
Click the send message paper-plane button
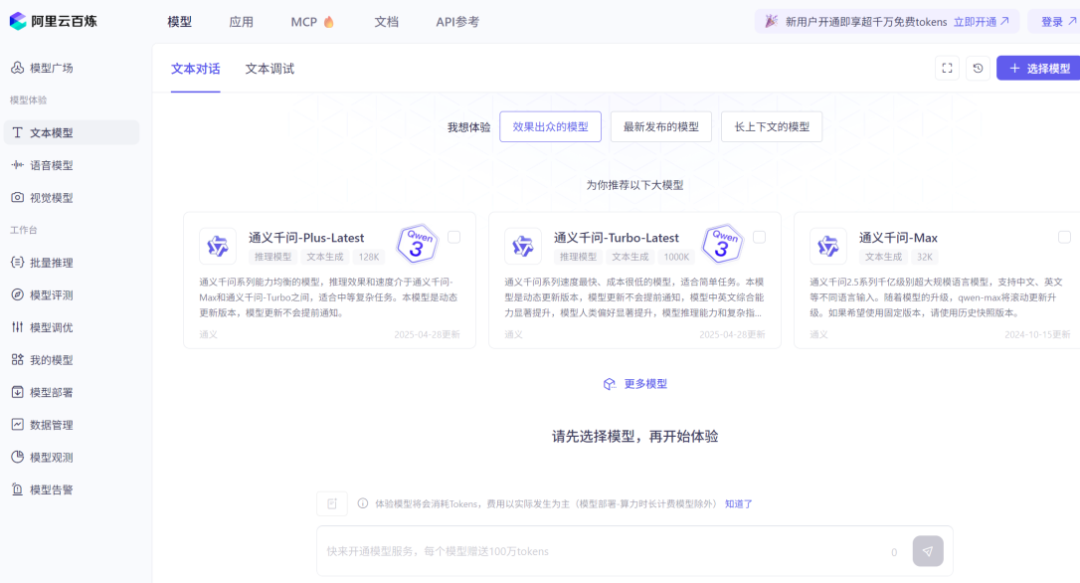pos(928,551)
